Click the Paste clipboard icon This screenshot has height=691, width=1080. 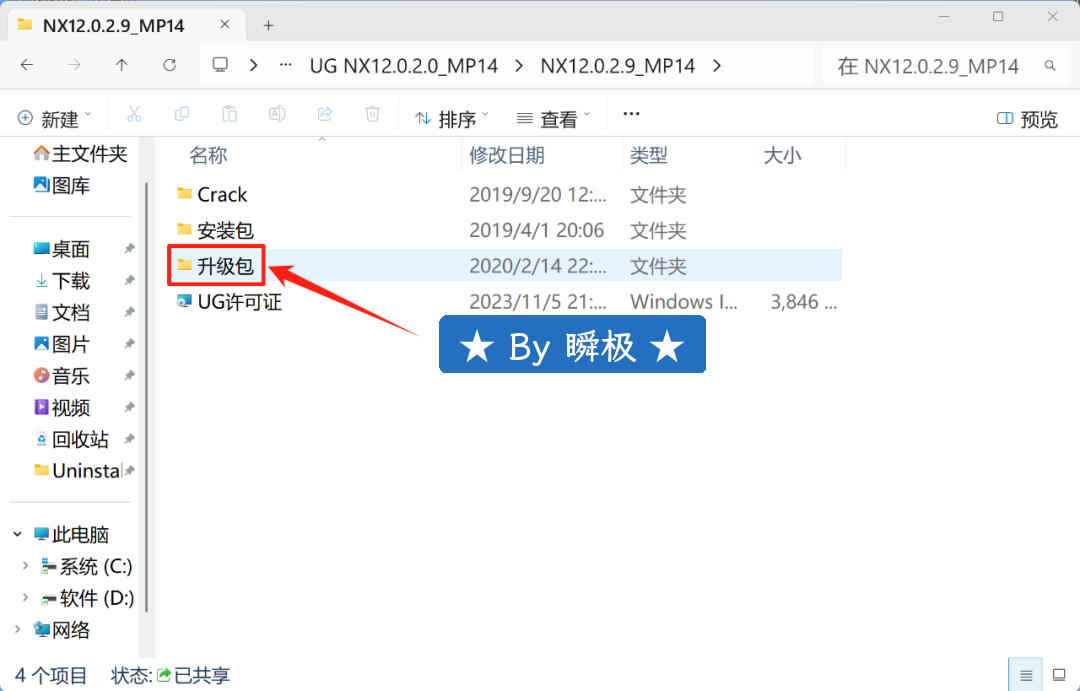tap(229, 115)
